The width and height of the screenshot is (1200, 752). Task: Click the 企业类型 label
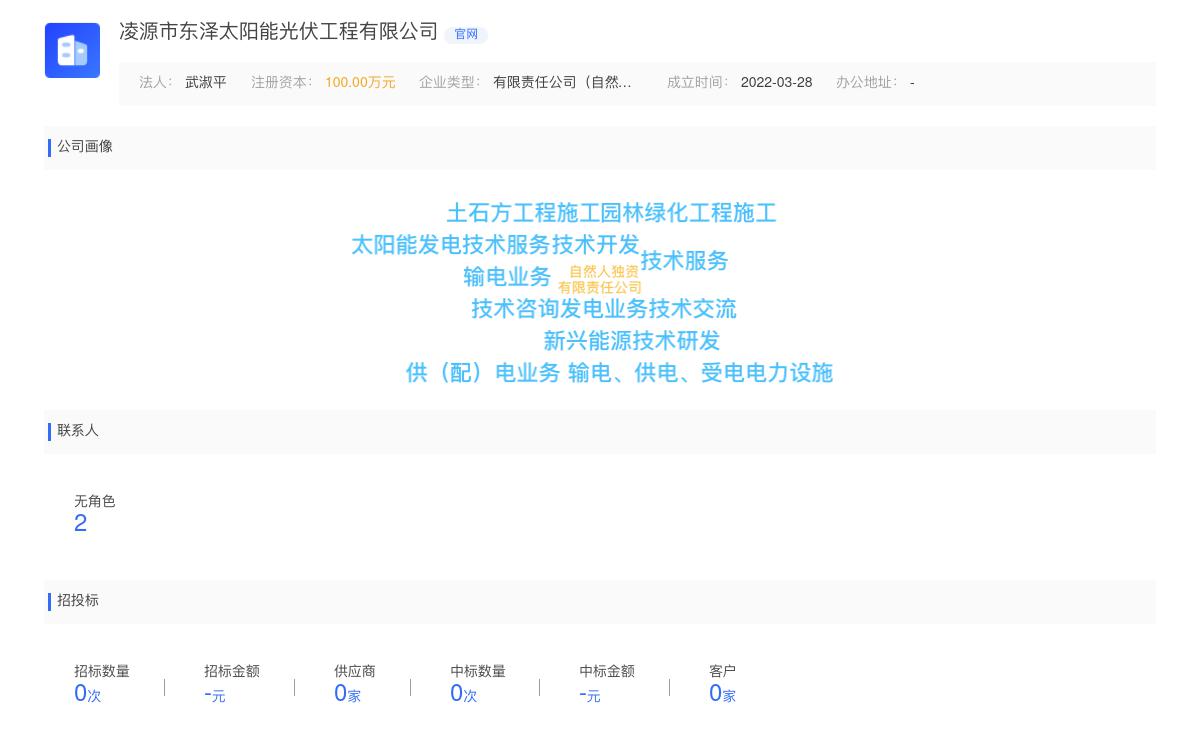[x=449, y=83]
